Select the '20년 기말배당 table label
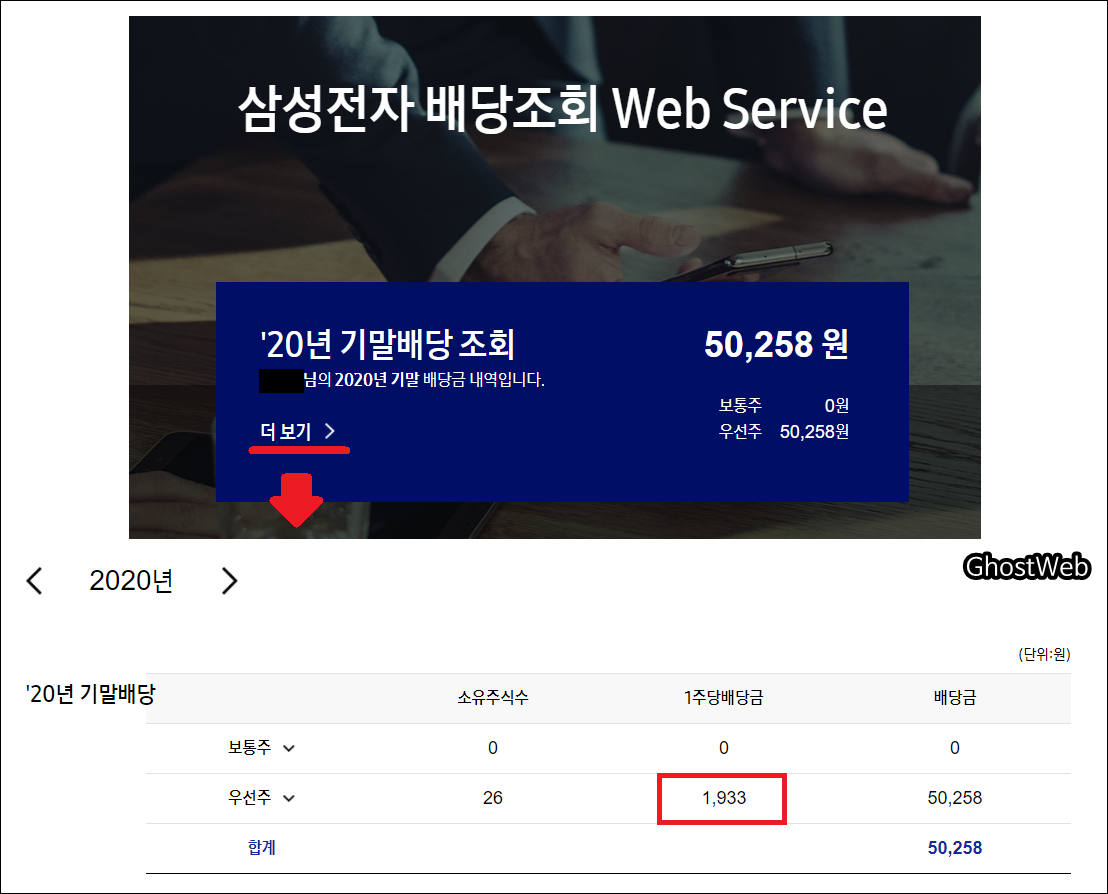The height and width of the screenshot is (894, 1108). (x=90, y=694)
